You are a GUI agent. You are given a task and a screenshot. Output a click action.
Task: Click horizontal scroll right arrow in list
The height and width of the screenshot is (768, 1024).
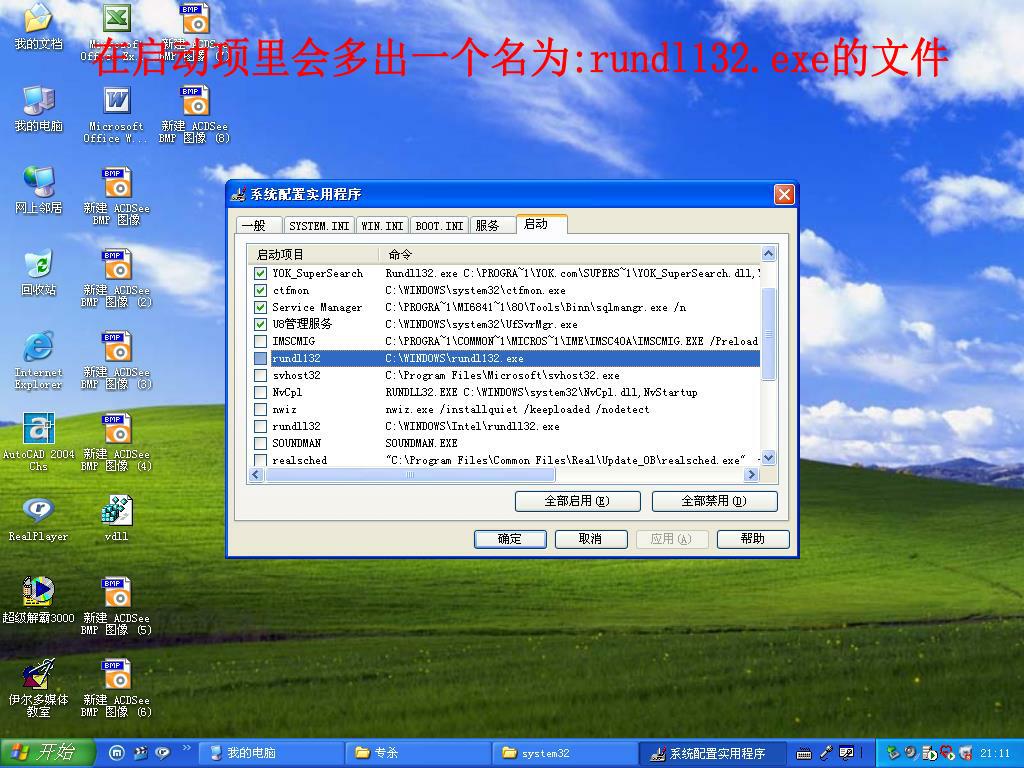click(x=751, y=475)
